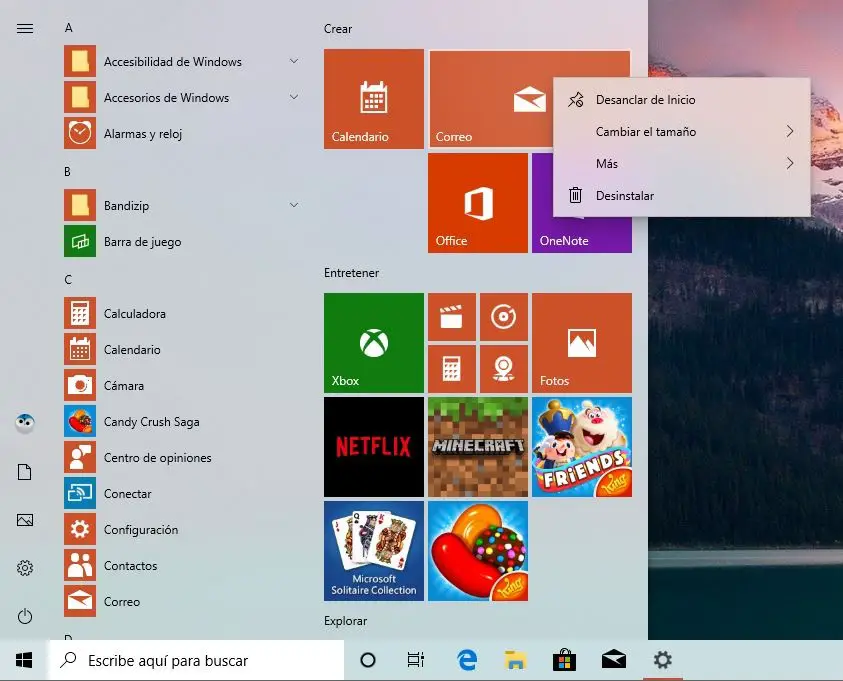Open the Xbox tile

coord(373,343)
